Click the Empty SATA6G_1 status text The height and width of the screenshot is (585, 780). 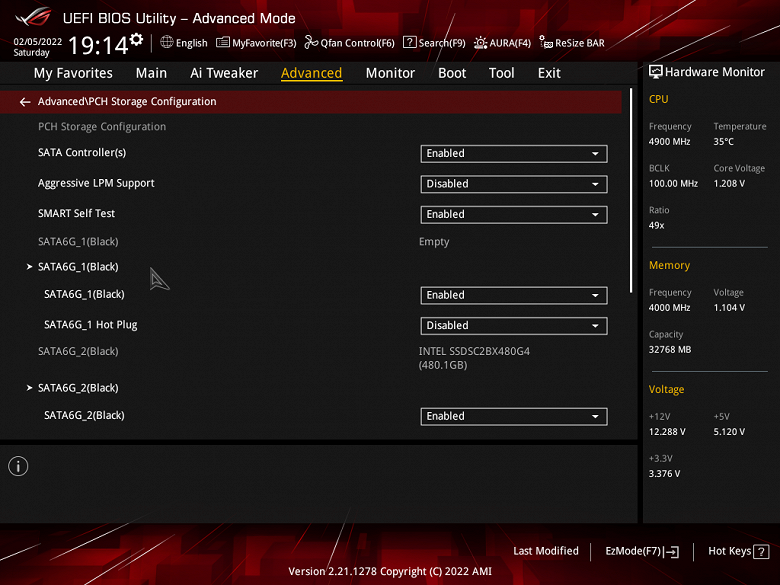coord(434,242)
